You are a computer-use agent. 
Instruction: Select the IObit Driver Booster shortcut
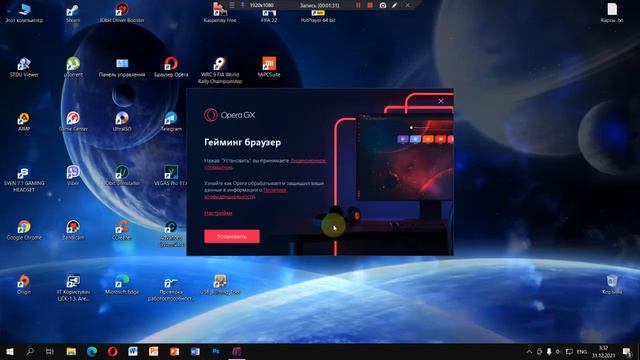(x=122, y=13)
